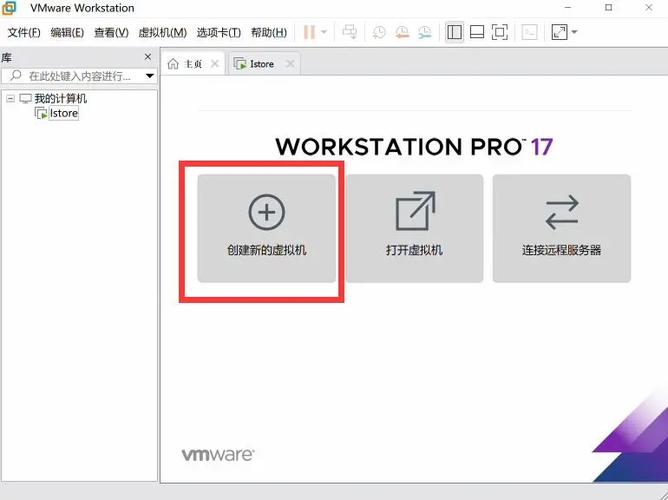
Task: Open the 查看(V) menu
Action: click(x=111, y=32)
